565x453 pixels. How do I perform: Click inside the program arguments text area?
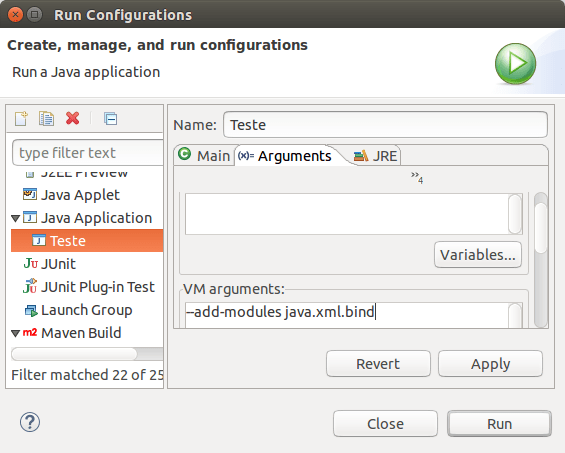(347, 214)
